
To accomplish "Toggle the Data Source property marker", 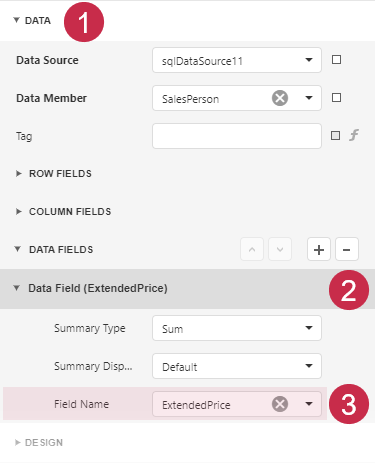I will point(336,60).
